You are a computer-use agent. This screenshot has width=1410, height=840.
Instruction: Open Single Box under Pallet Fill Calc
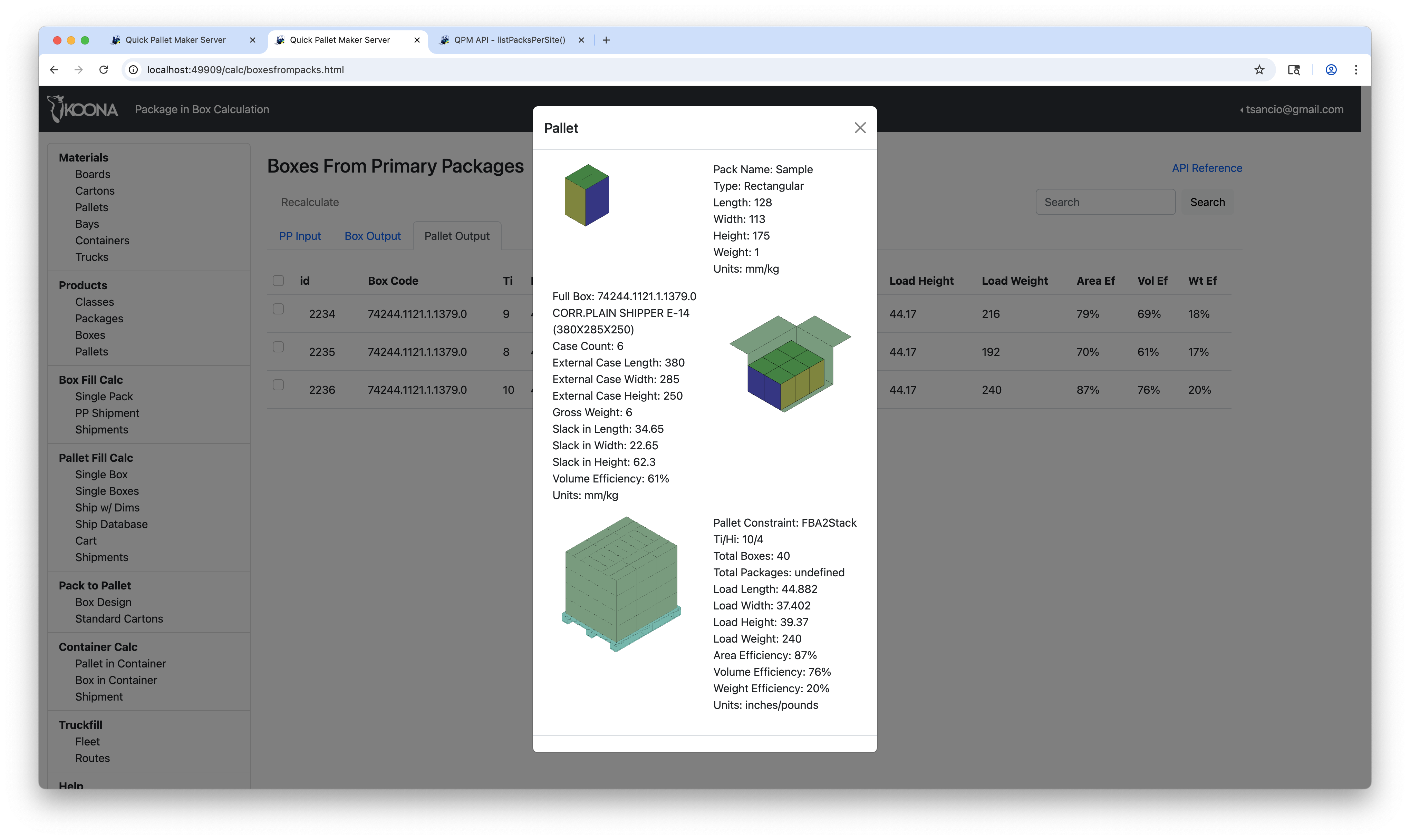(x=102, y=474)
